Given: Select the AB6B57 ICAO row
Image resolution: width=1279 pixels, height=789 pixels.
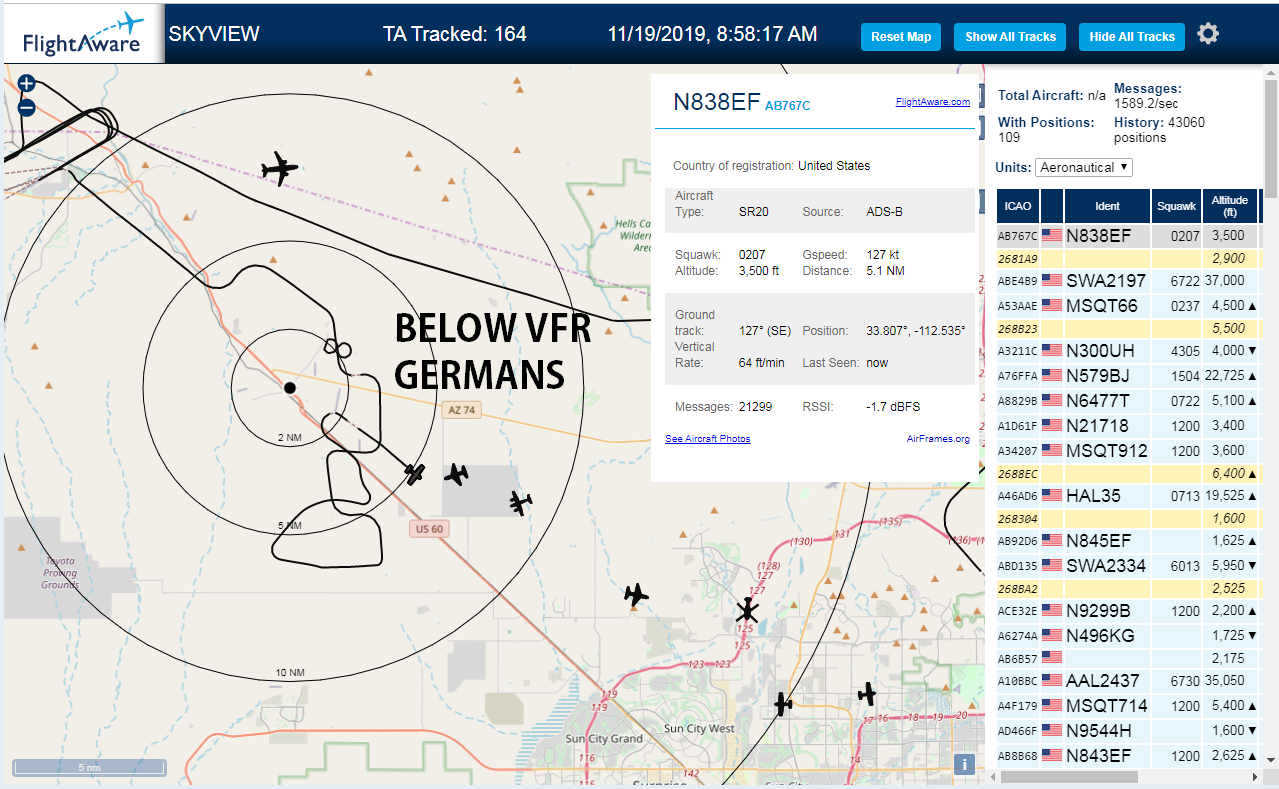Looking at the screenshot, I should (x=1128, y=659).
